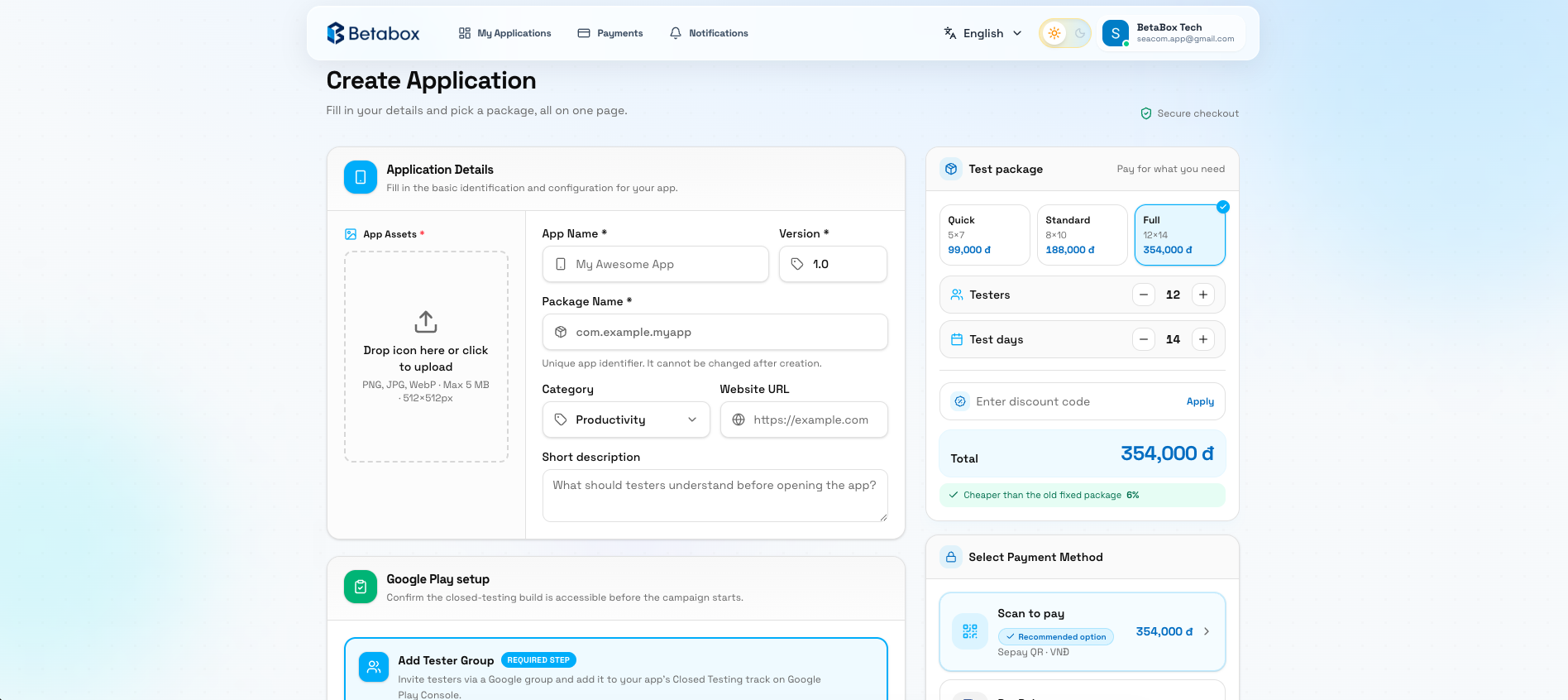The width and height of the screenshot is (1568, 700).
Task: Increase the Test days count
Action: [1203, 339]
